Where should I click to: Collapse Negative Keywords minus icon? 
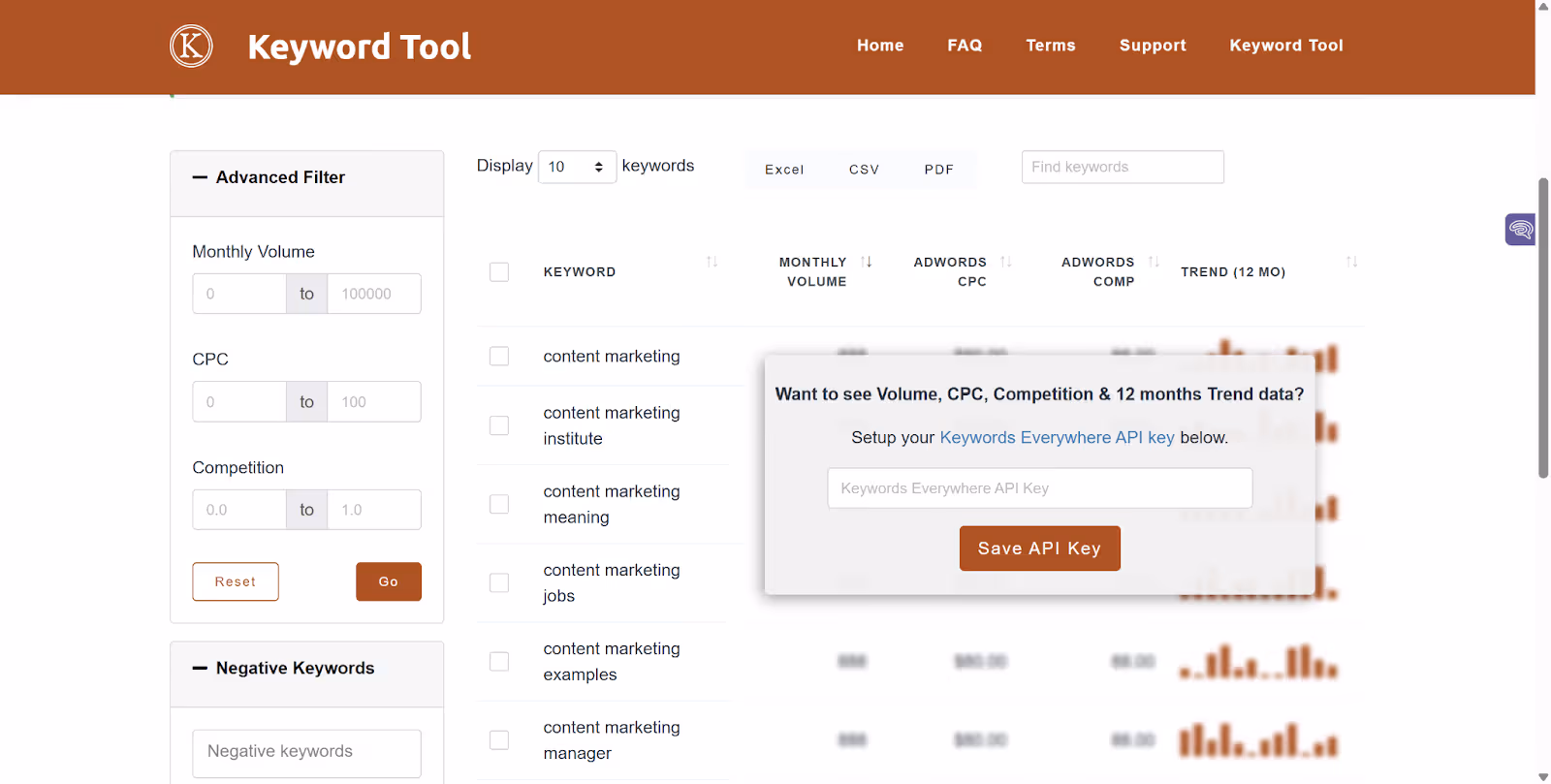(x=200, y=668)
